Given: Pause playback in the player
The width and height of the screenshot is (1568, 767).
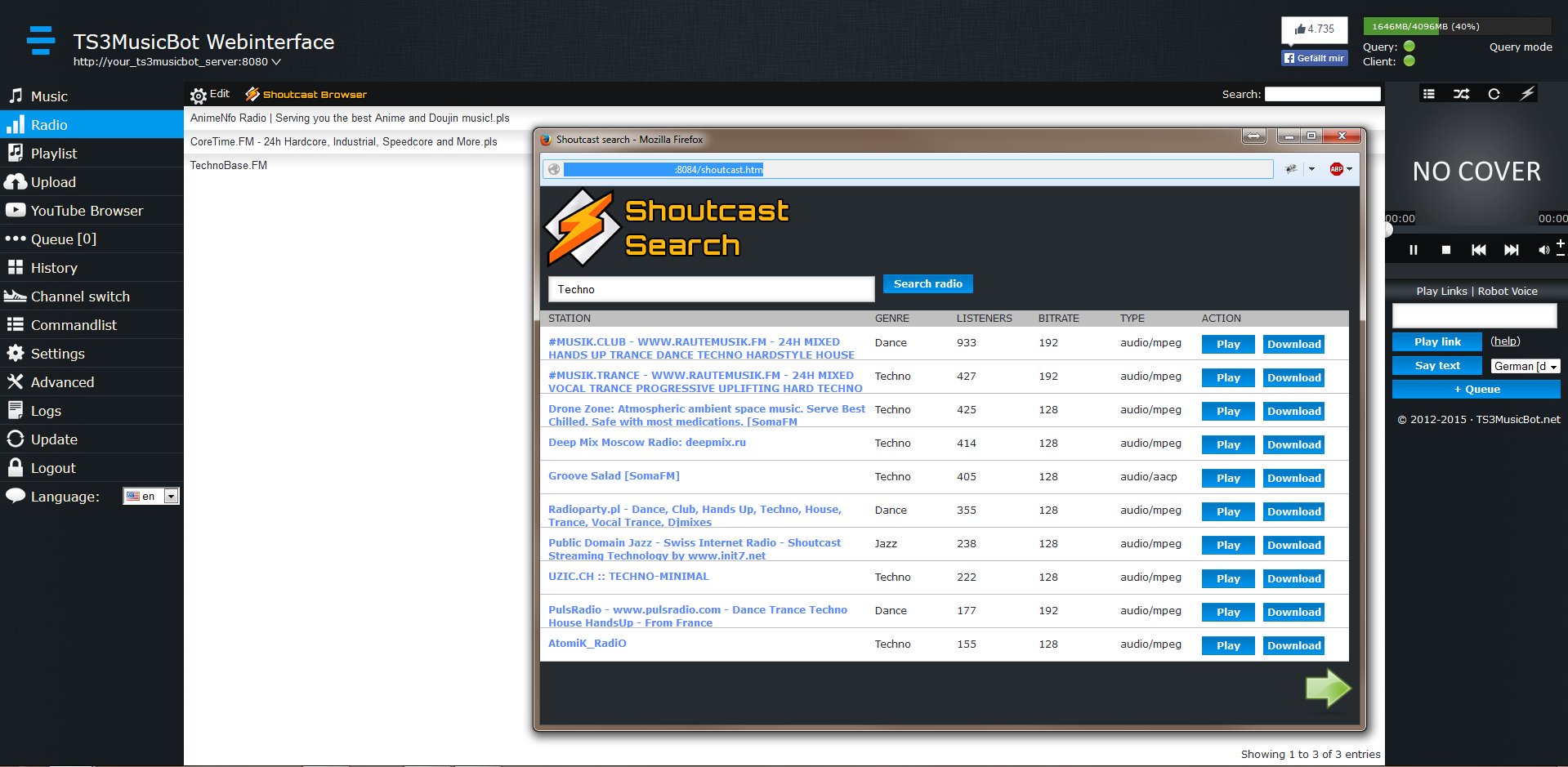Looking at the screenshot, I should click(x=1414, y=250).
